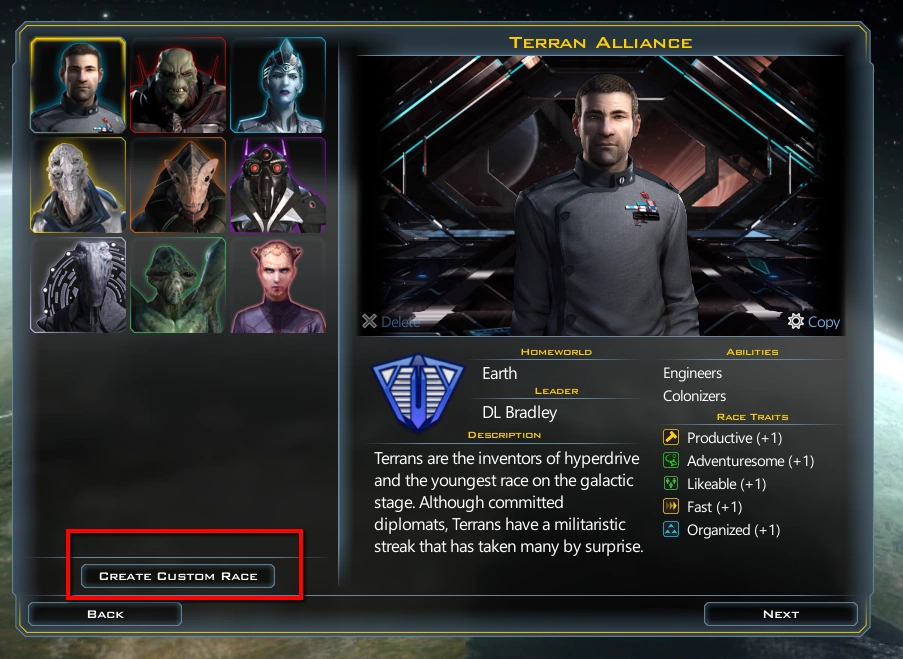903x659 pixels.
Task: Go back with the Back button
Action: coord(105,614)
